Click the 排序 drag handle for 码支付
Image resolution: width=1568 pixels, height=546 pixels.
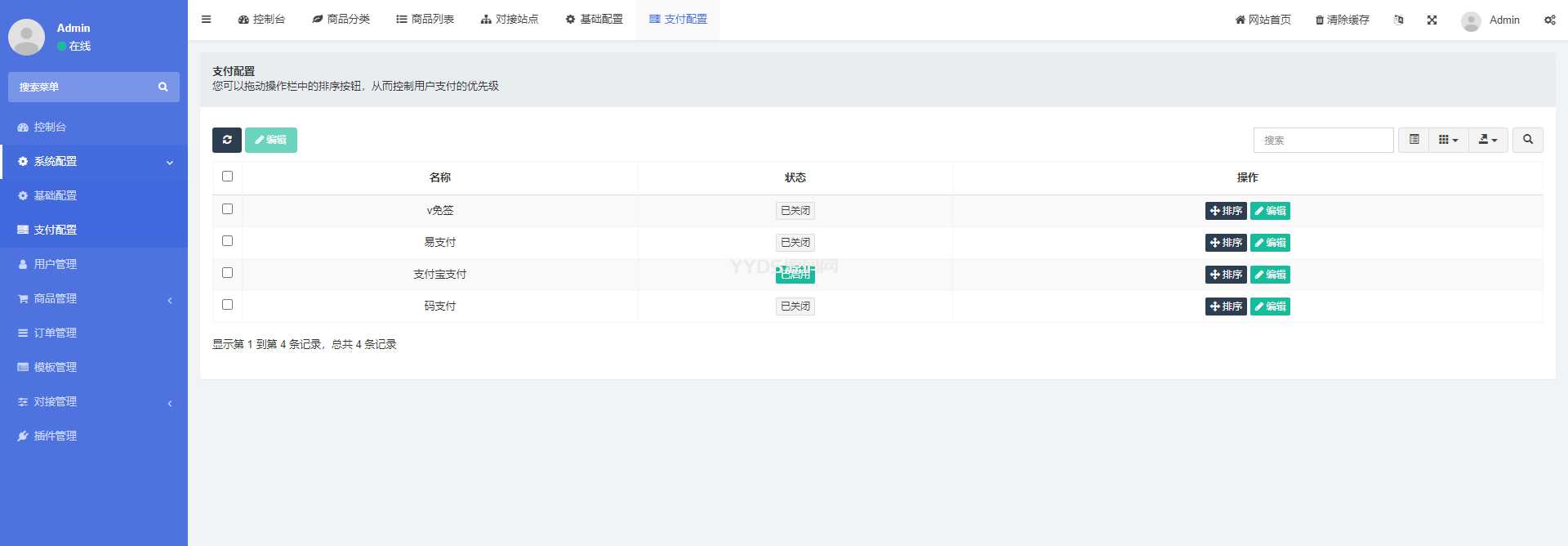(x=1226, y=307)
